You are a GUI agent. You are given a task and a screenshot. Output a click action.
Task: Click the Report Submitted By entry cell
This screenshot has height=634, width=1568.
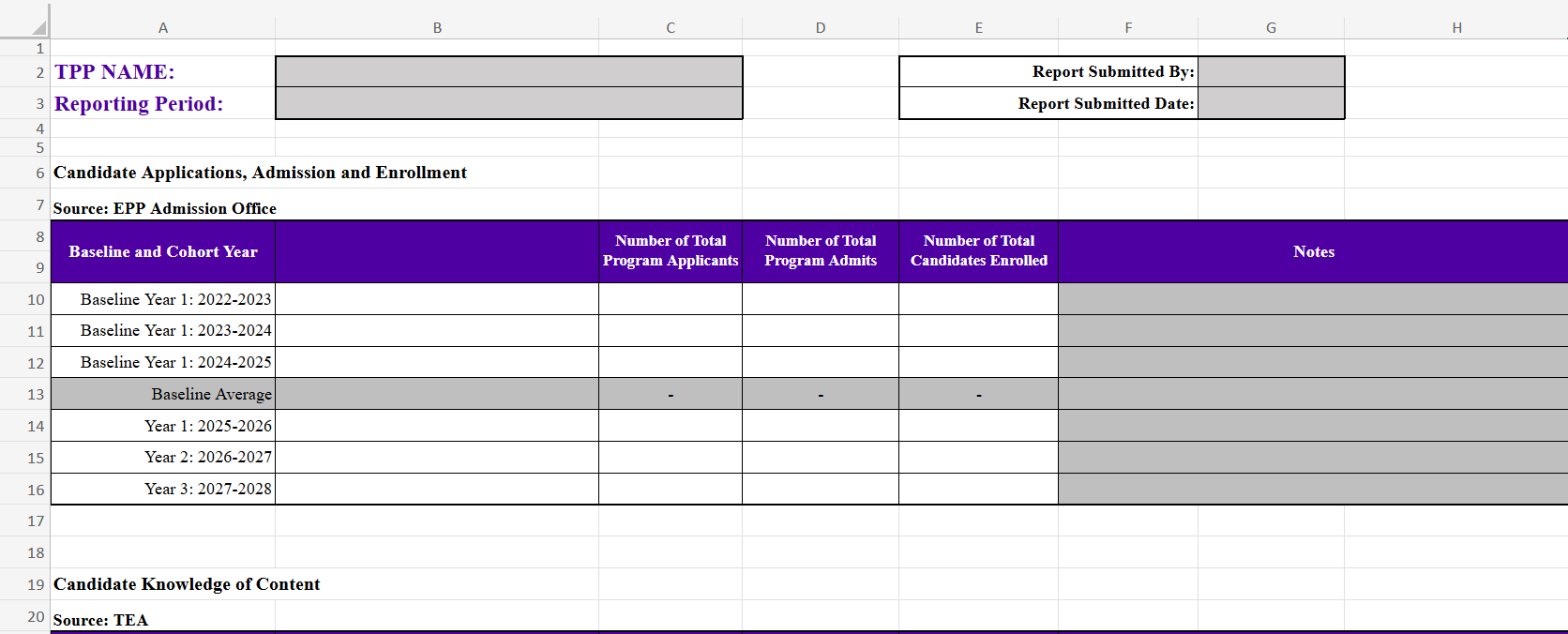tap(1271, 72)
